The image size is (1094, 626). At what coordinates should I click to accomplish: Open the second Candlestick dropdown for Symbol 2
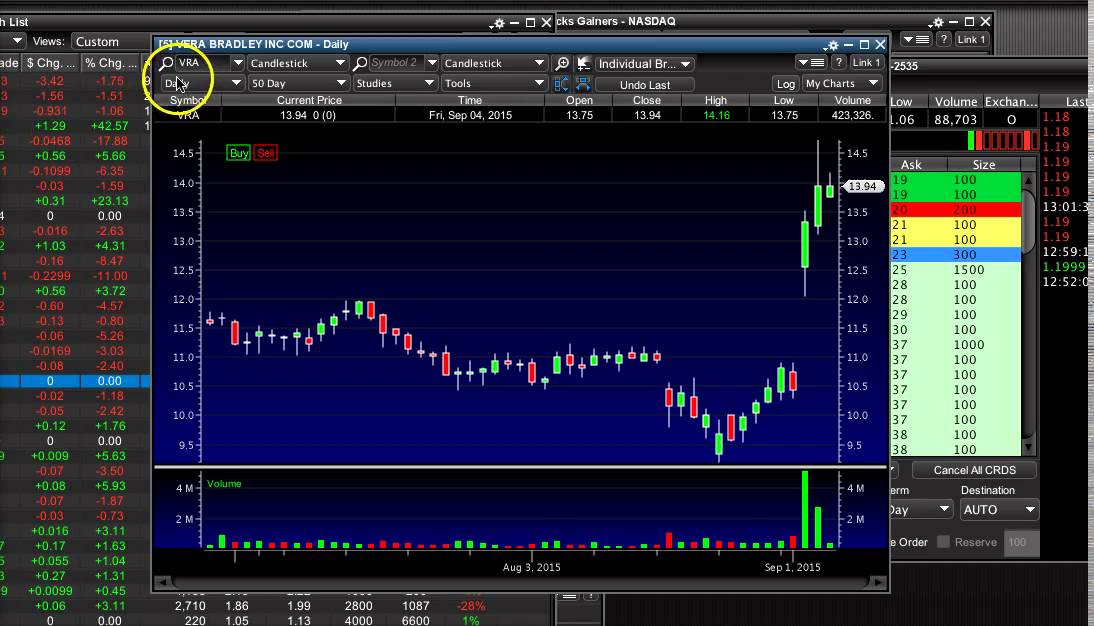[493, 64]
